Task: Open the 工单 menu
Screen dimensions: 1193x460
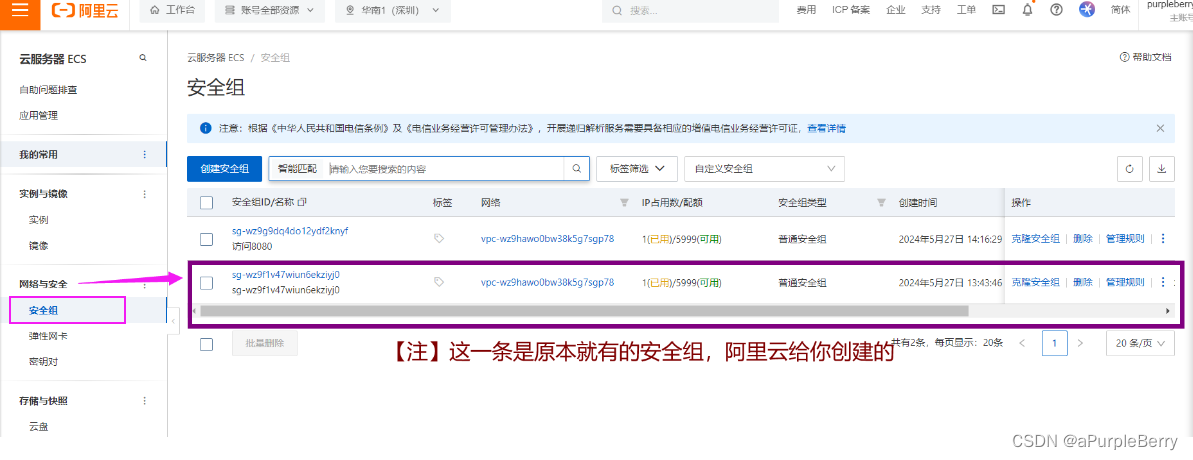Action: tap(966, 10)
